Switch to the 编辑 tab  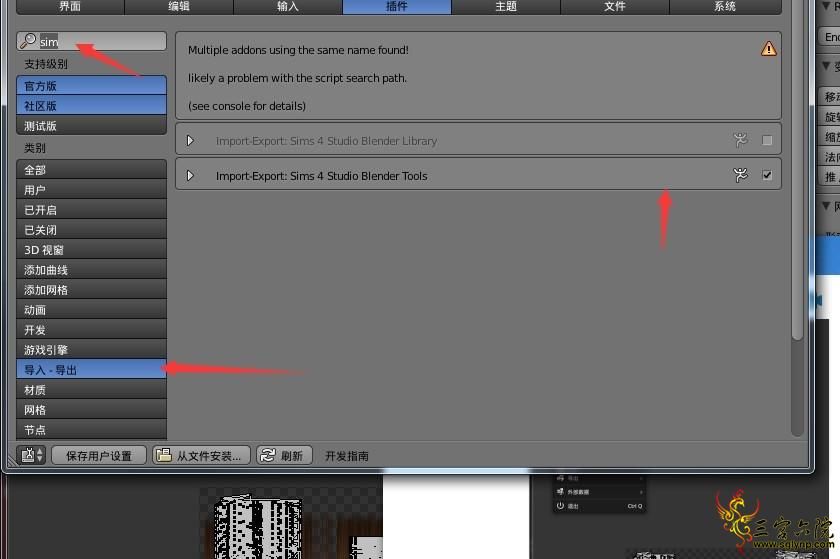coord(179,6)
